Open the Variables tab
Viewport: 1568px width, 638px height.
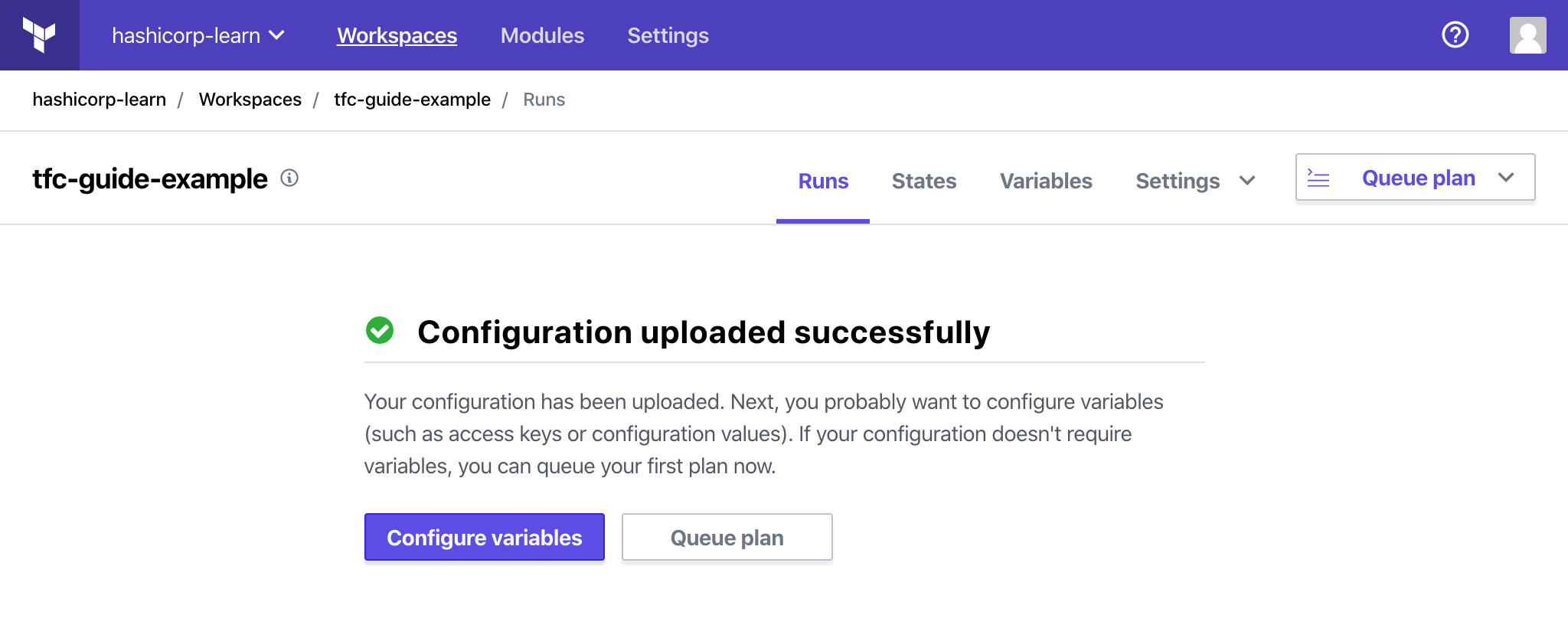tap(1046, 181)
